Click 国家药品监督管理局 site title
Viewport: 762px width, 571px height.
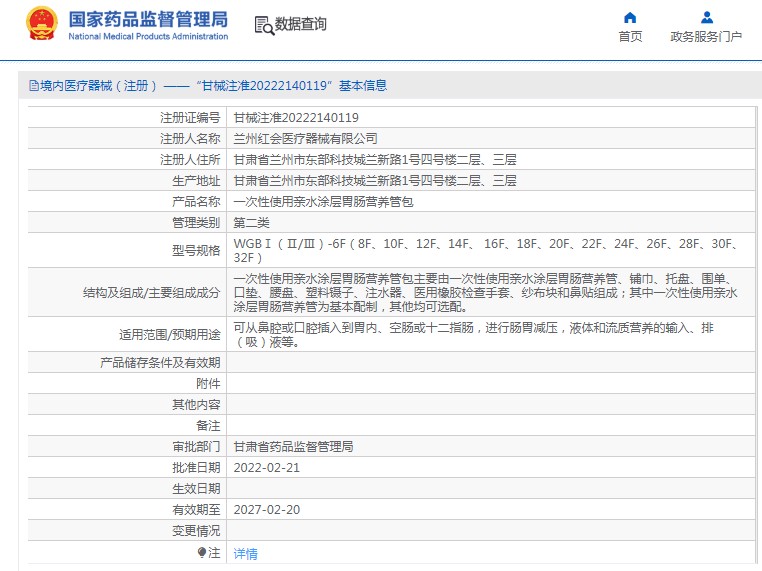coord(148,19)
